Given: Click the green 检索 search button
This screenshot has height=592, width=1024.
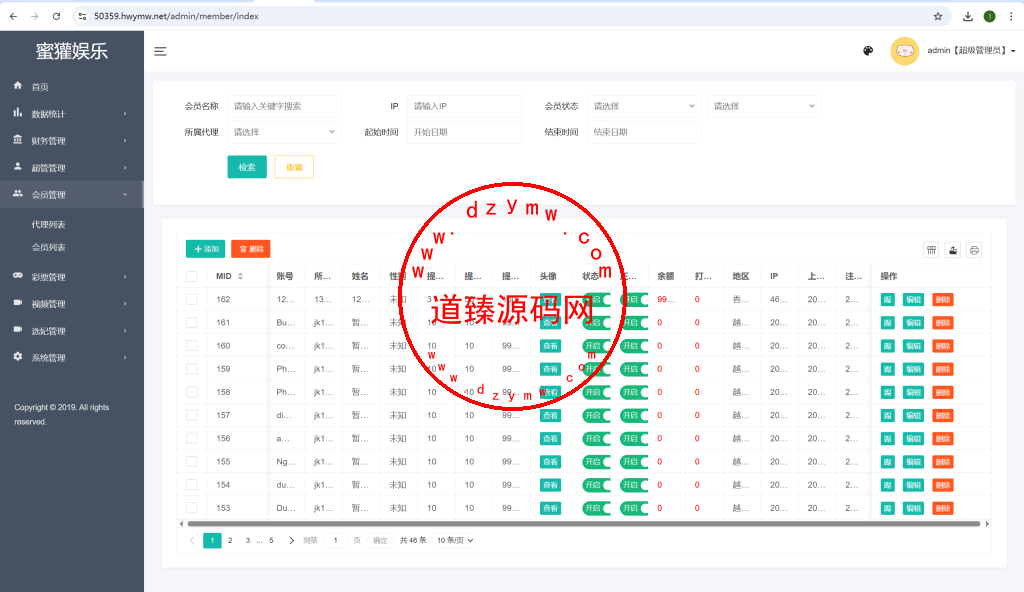Looking at the screenshot, I should (x=247, y=167).
